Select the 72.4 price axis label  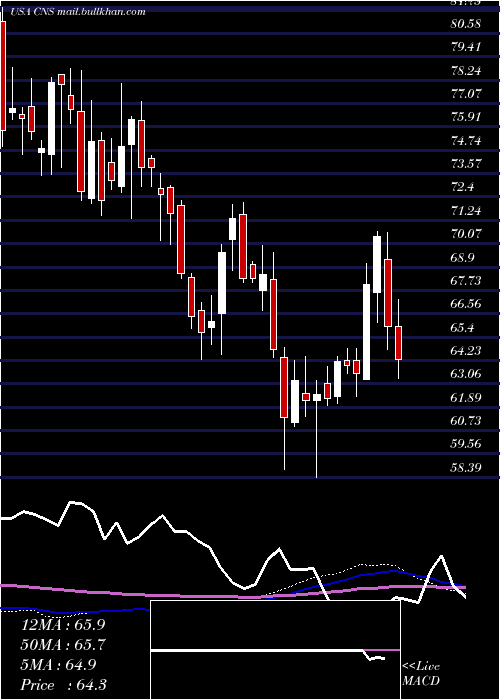(462, 187)
